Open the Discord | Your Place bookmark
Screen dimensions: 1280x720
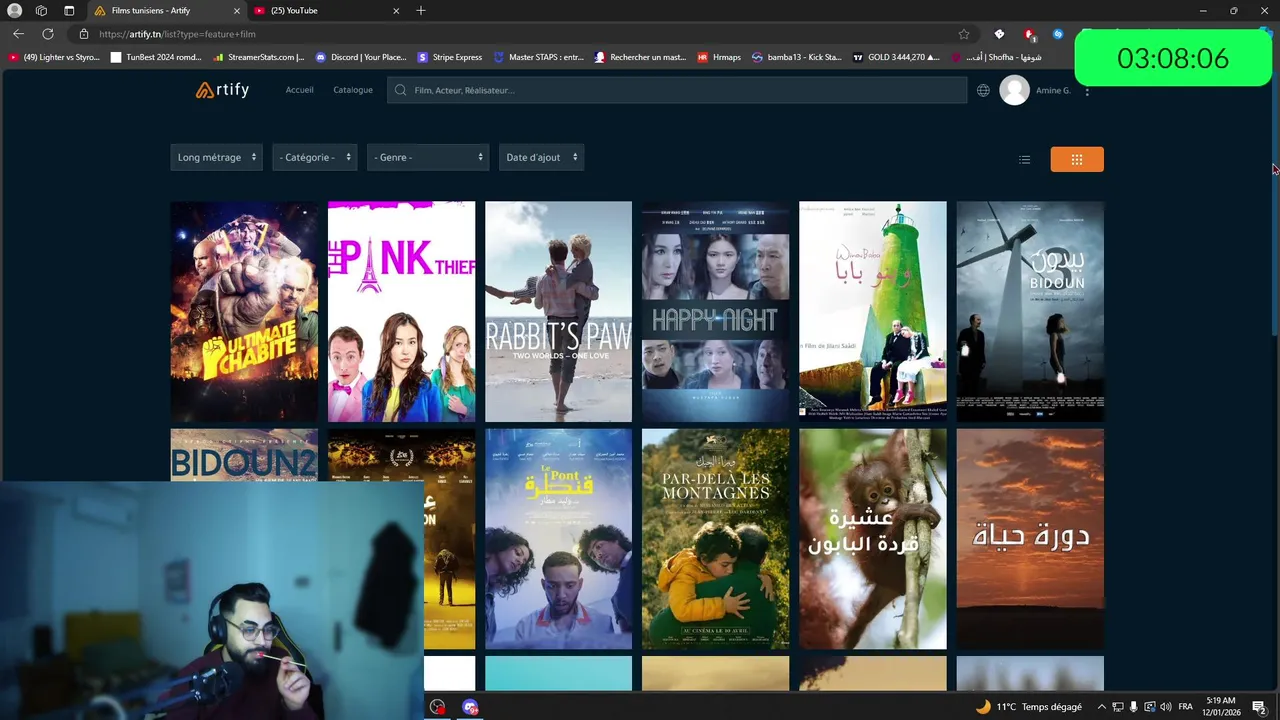(x=361, y=57)
